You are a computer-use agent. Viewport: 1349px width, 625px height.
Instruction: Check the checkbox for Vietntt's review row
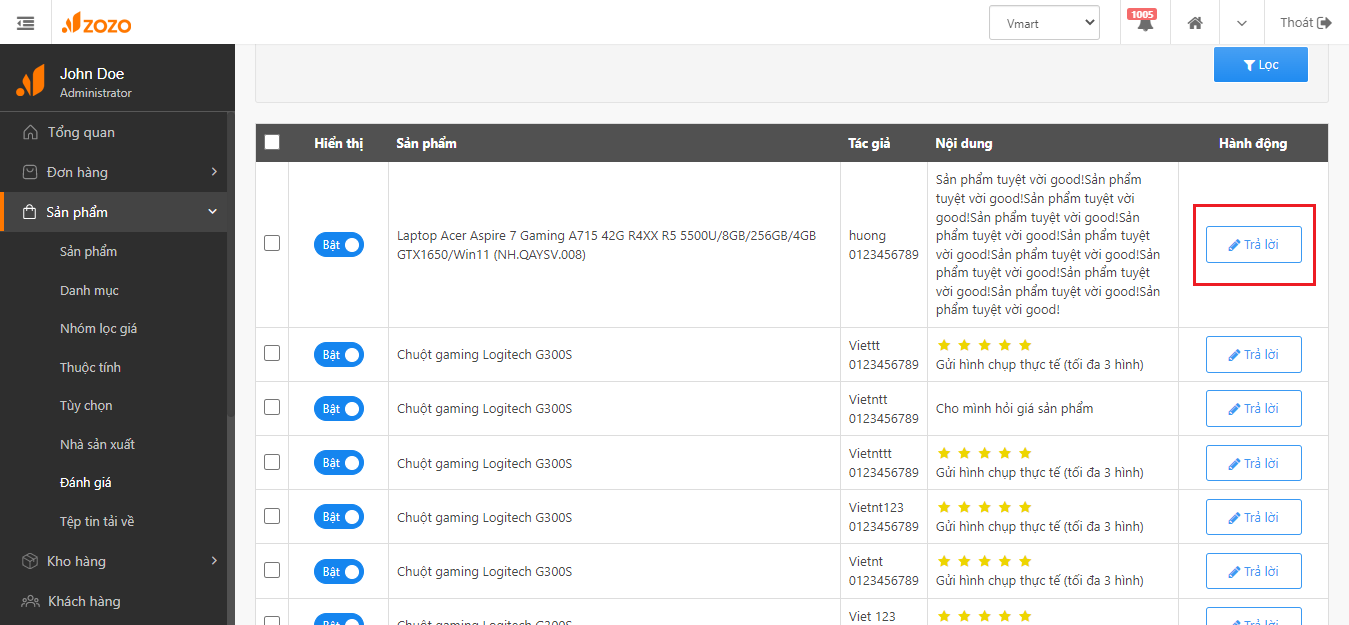click(272, 407)
